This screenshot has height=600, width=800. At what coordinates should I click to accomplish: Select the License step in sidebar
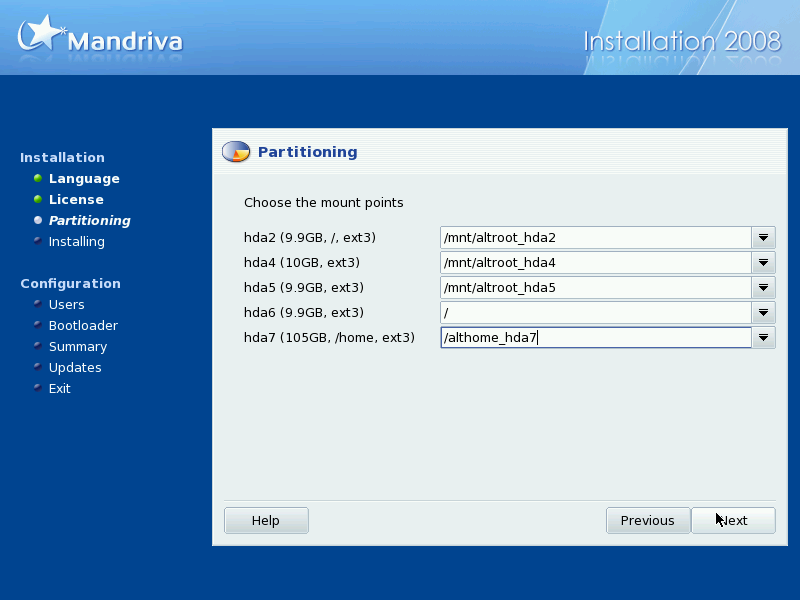pyautogui.click(x=76, y=199)
